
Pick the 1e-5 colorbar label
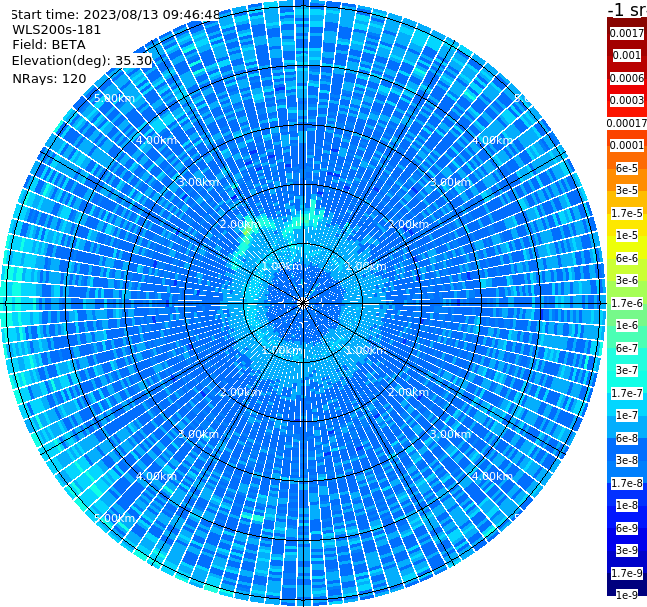[627, 235]
